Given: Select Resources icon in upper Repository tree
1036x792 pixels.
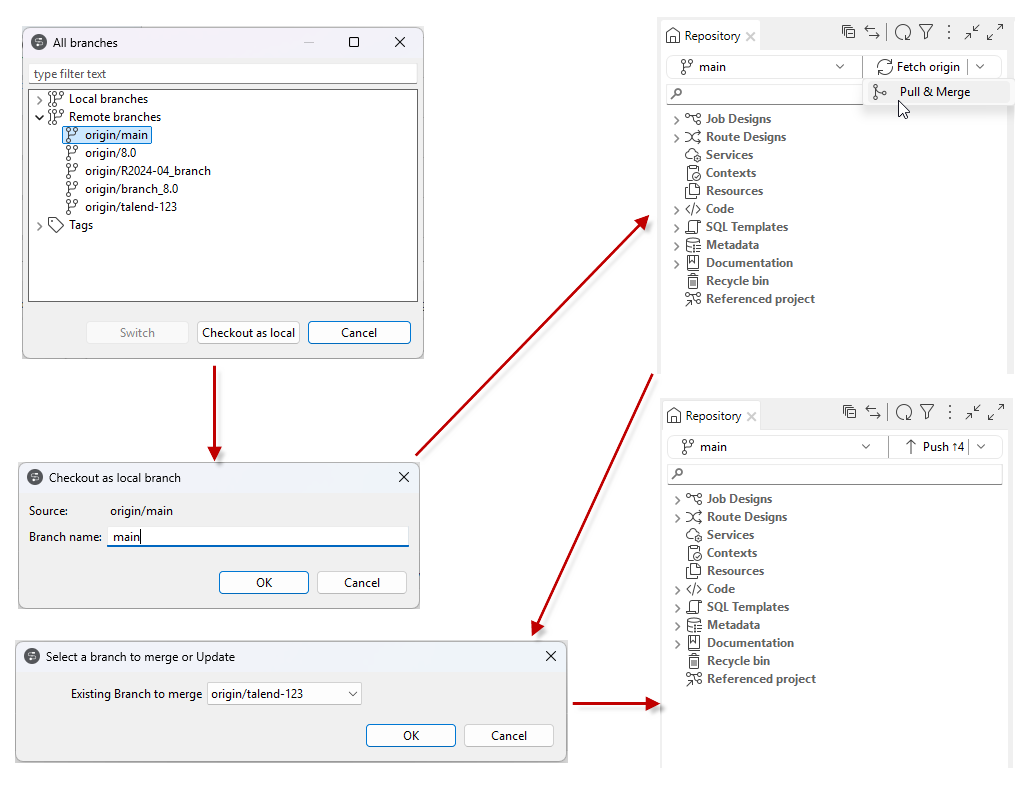Looking at the screenshot, I should pos(692,191).
